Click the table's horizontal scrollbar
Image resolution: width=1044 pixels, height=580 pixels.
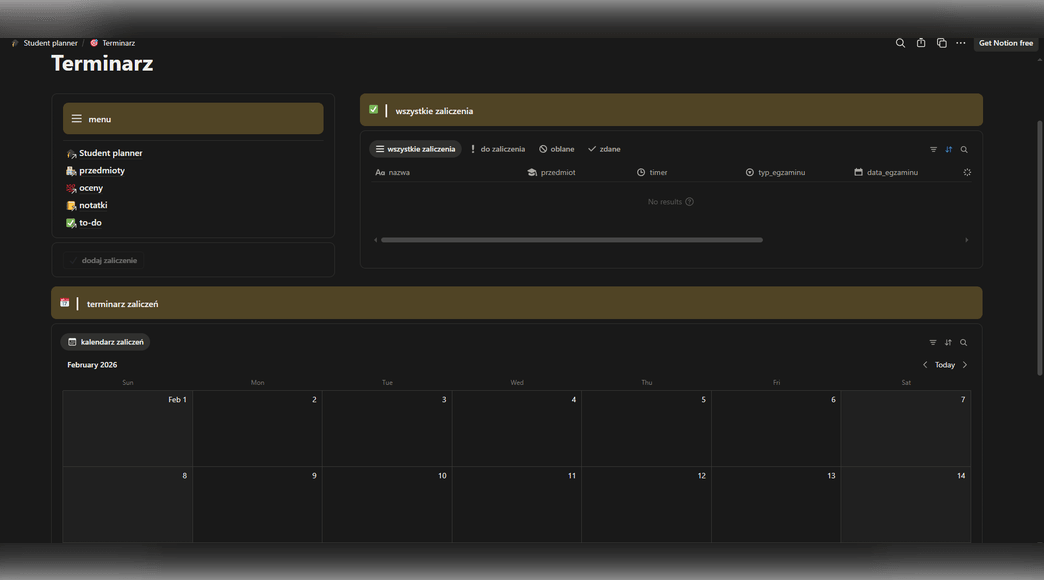[x=571, y=240]
